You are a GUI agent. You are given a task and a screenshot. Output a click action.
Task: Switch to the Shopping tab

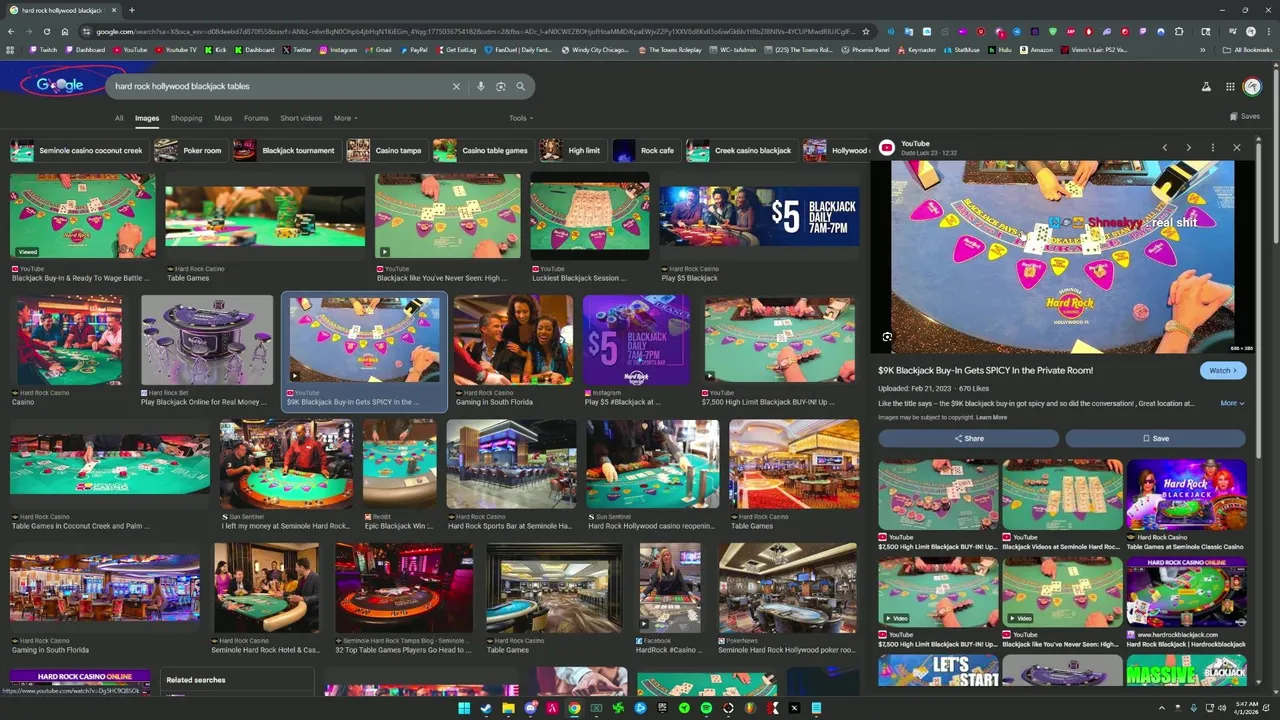point(186,118)
